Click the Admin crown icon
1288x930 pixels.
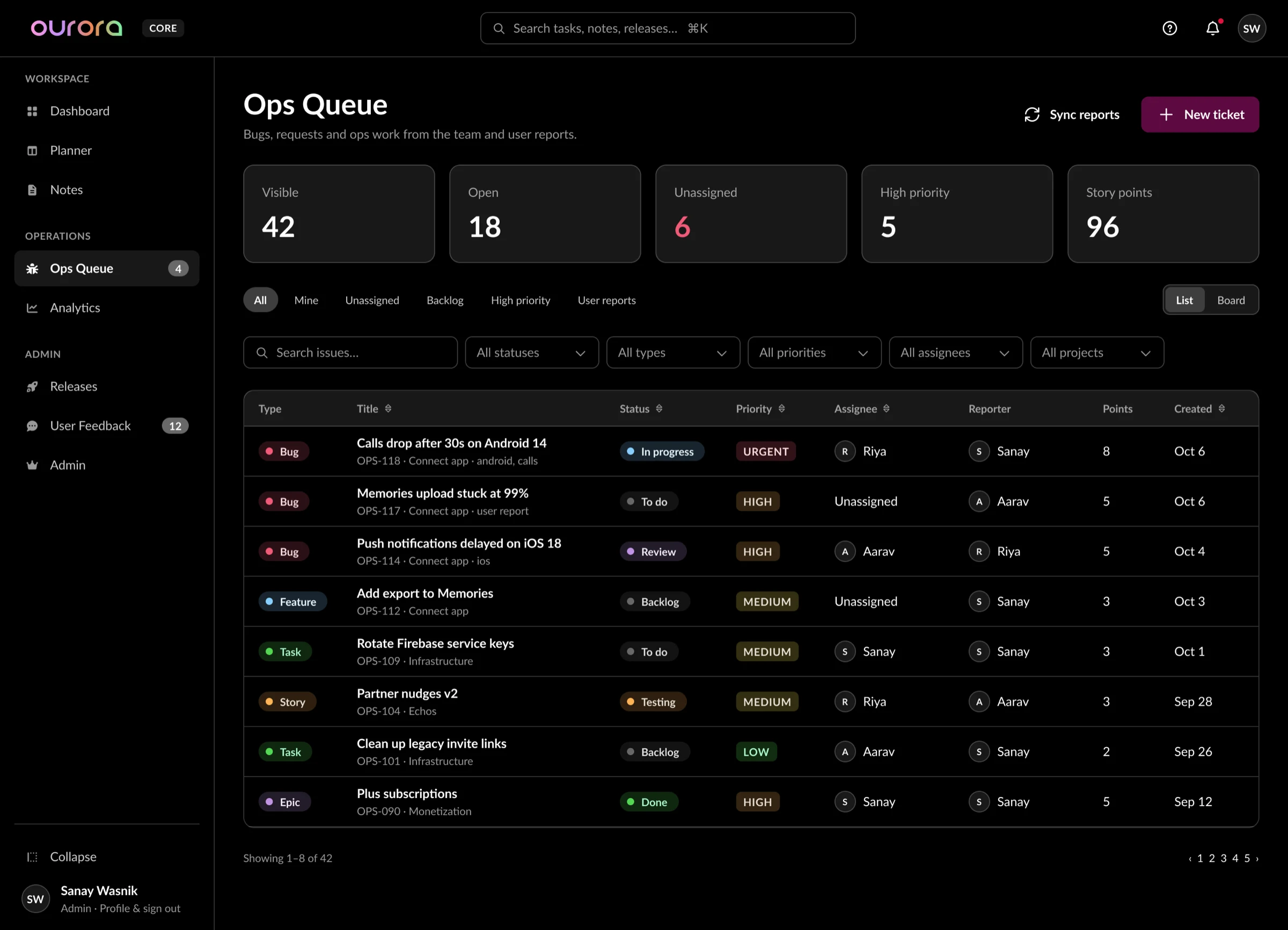click(x=32, y=465)
